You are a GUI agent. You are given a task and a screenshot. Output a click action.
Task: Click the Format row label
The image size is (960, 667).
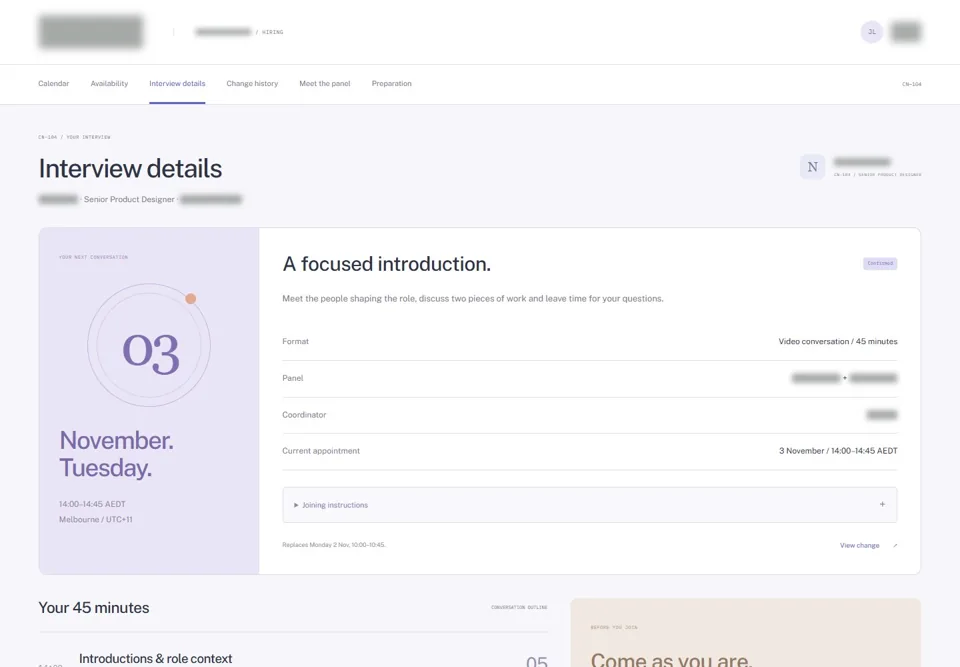click(296, 341)
